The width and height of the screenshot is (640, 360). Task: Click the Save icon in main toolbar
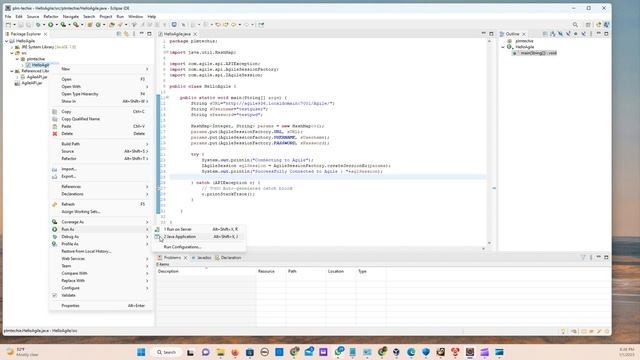21,25
